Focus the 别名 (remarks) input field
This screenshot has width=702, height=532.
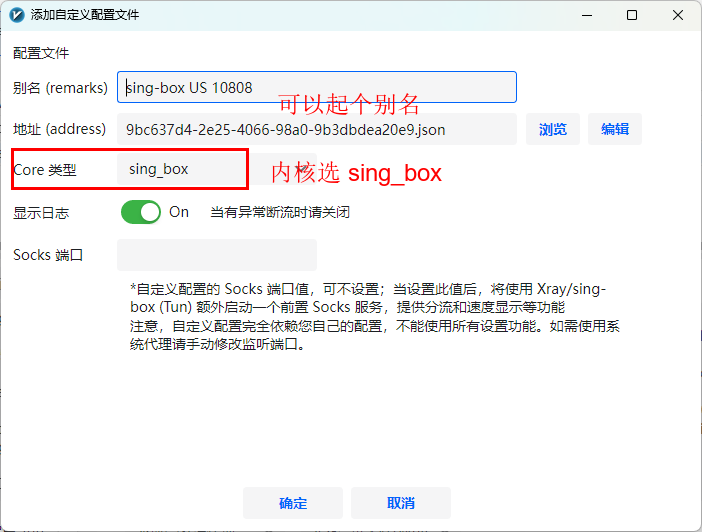coord(317,87)
